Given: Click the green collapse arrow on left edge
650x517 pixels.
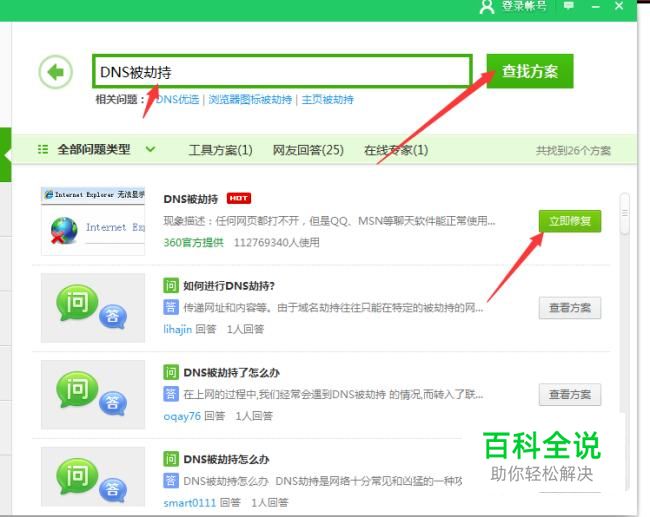Looking at the screenshot, I should click(x=5, y=155).
